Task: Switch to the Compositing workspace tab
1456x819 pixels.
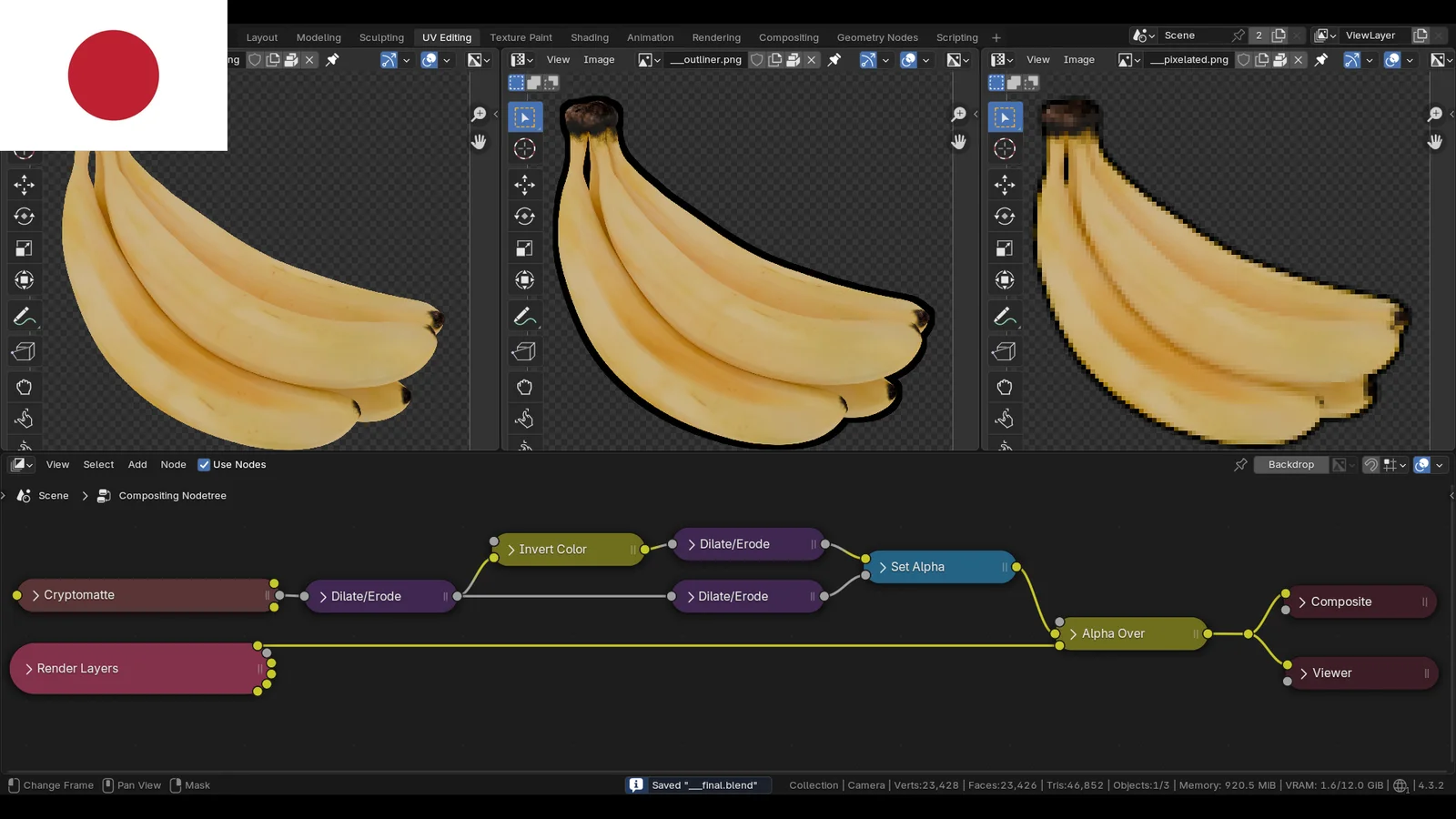Action: click(x=788, y=37)
